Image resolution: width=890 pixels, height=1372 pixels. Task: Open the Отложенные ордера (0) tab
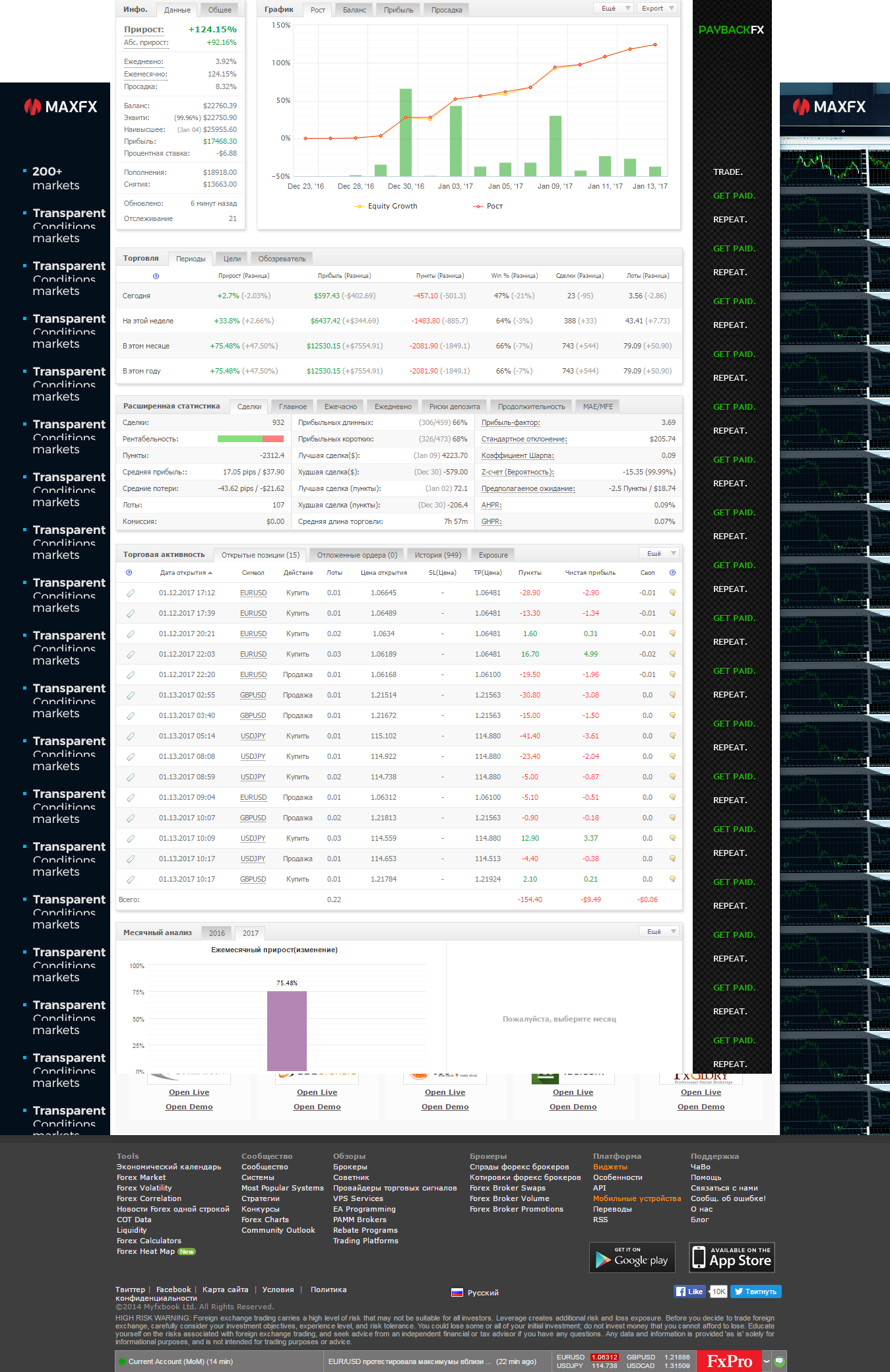pos(357,555)
